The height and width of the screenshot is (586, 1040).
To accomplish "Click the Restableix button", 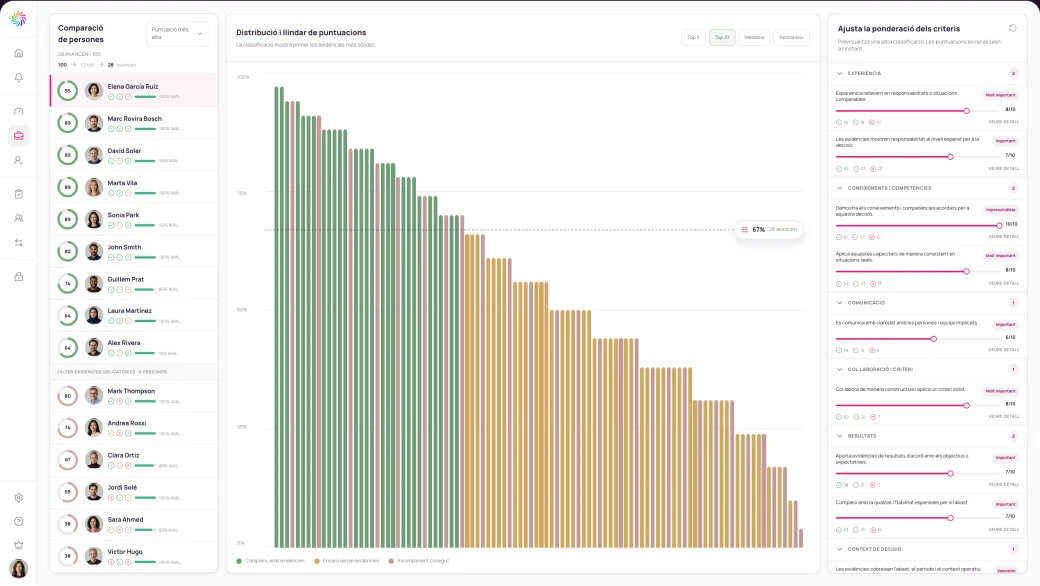I will coord(791,37).
